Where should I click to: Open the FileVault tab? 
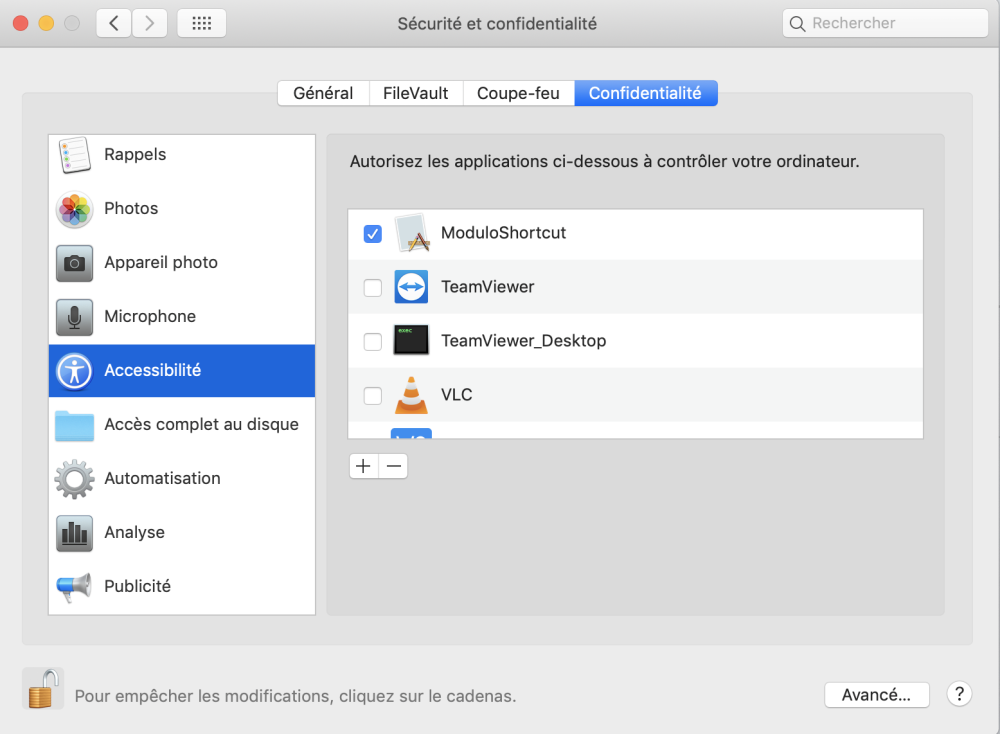pos(416,93)
